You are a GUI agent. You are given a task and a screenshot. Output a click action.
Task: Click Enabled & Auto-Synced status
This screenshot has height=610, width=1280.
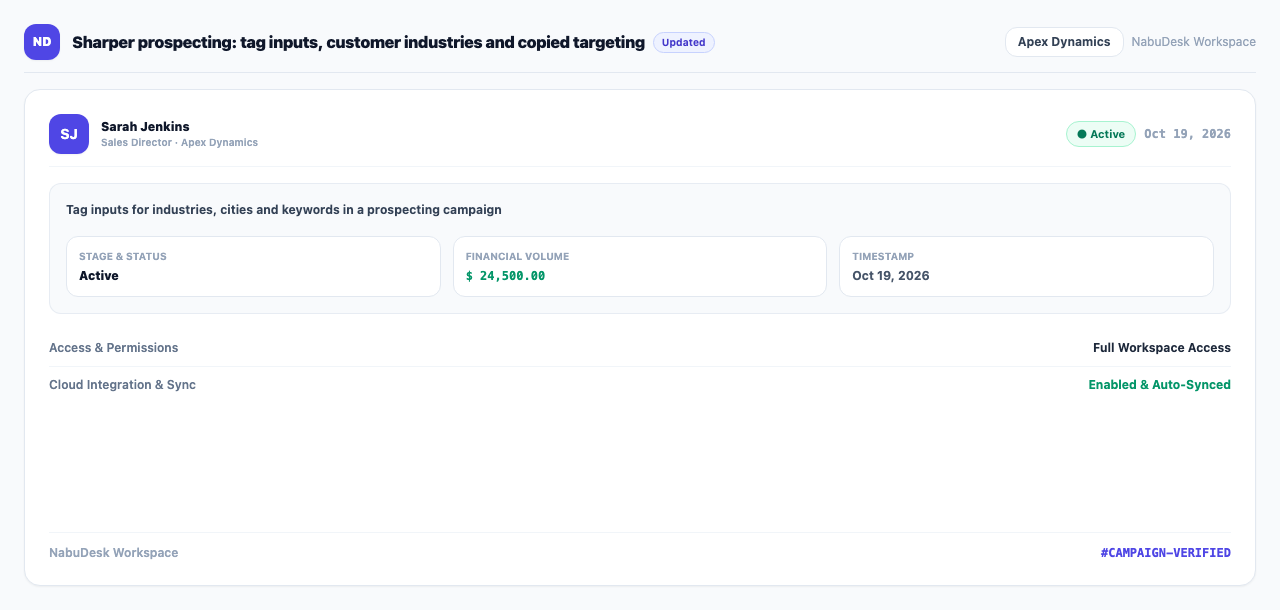click(x=1160, y=385)
